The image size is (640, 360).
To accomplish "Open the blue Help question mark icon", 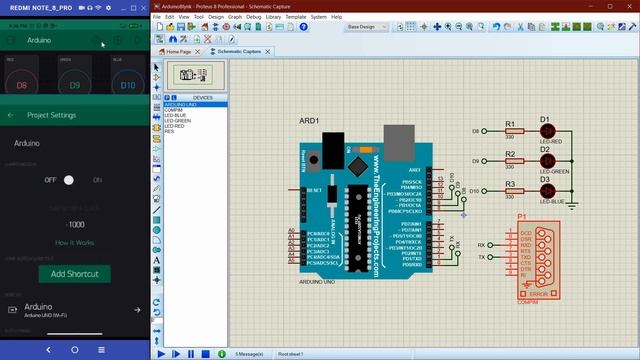I will 303,27.
